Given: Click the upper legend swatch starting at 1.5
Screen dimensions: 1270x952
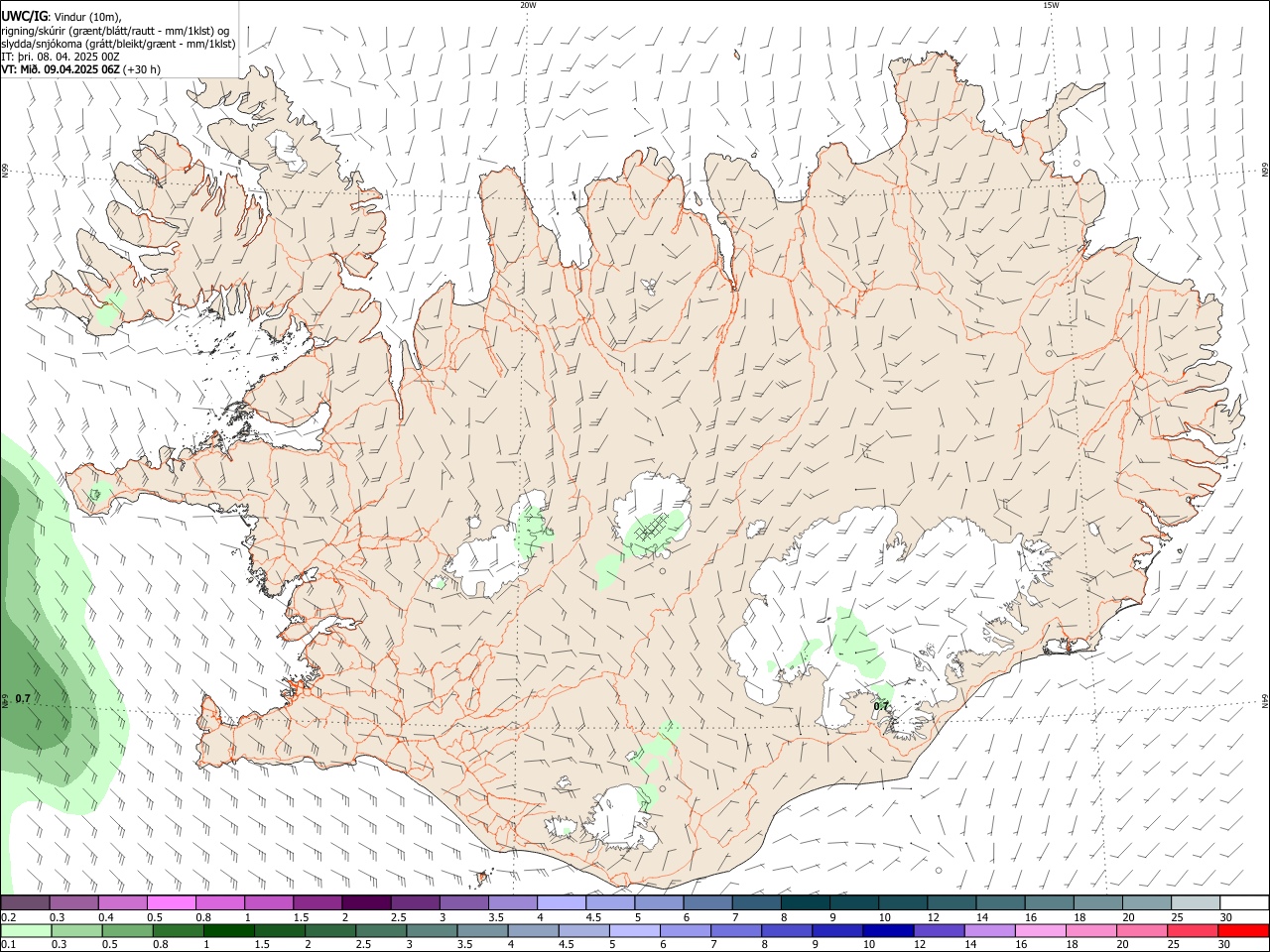Looking at the screenshot, I should [317, 903].
